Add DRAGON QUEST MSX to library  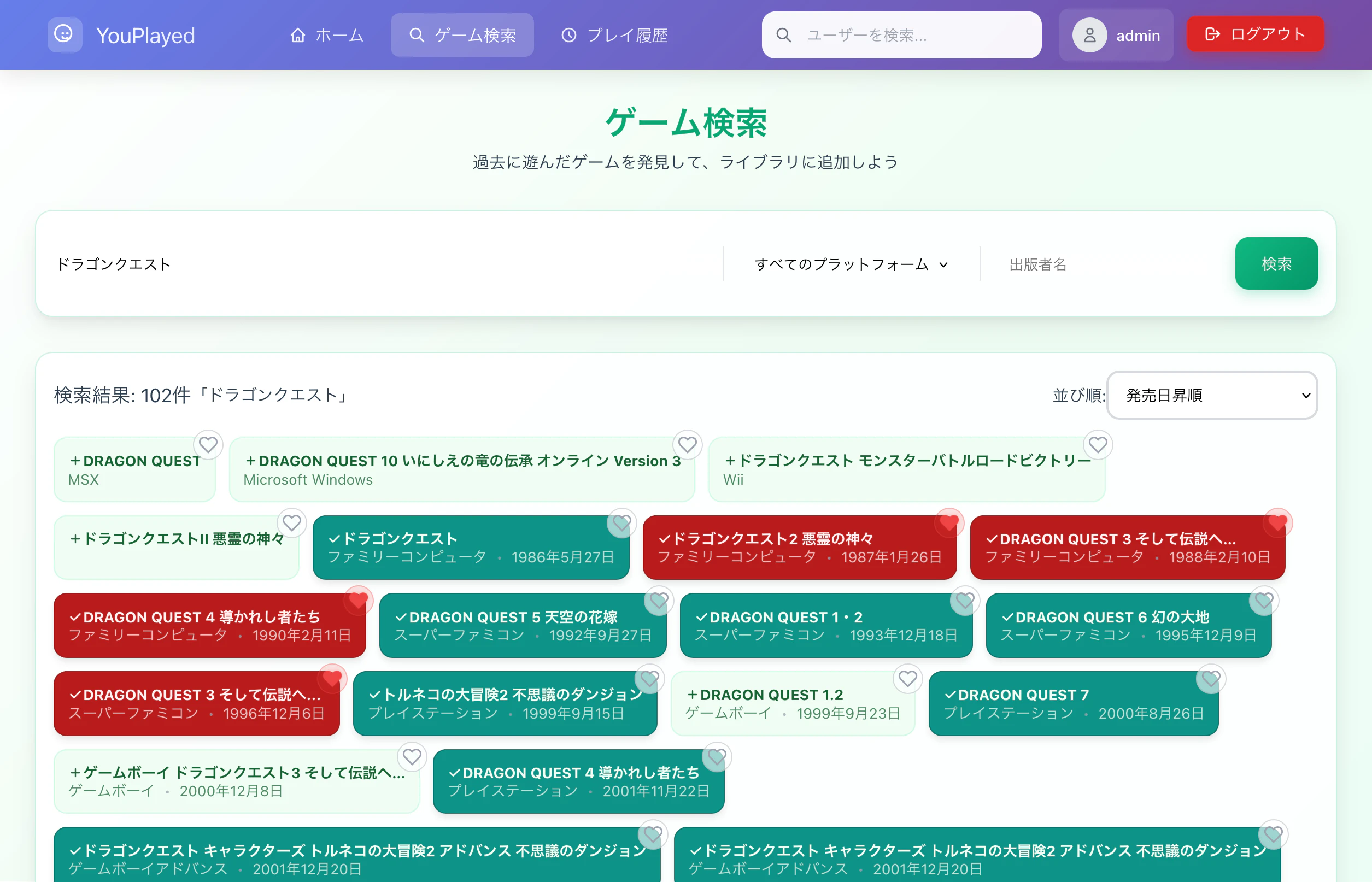click(x=134, y=469)
